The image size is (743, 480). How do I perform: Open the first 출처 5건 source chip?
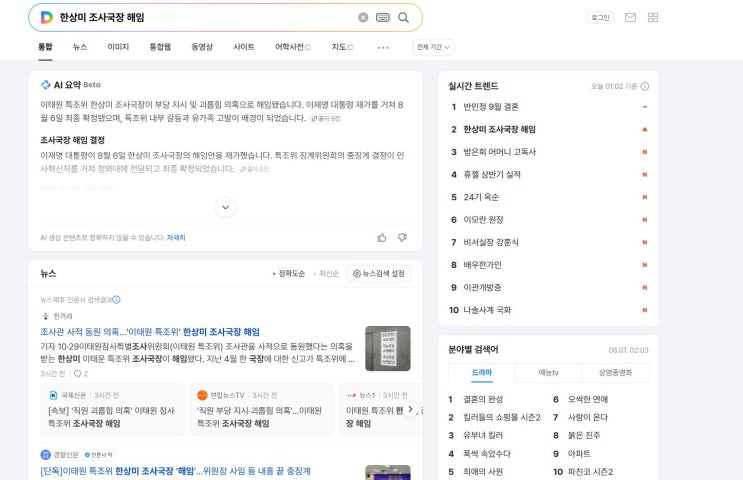pos(325,118)
